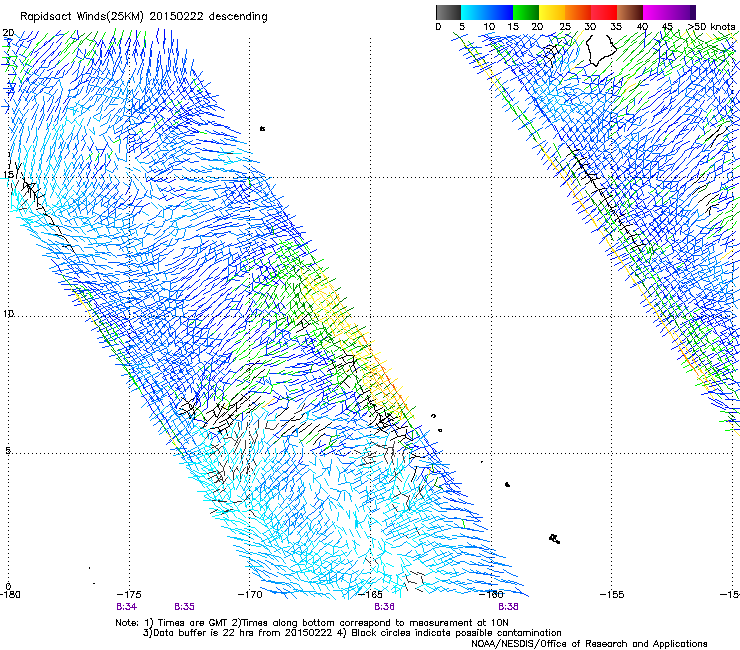Click the 'Note: 1) Times are GMT' footnote line
This screenshot has width=740, height=650.
click(x=312, y=623)
